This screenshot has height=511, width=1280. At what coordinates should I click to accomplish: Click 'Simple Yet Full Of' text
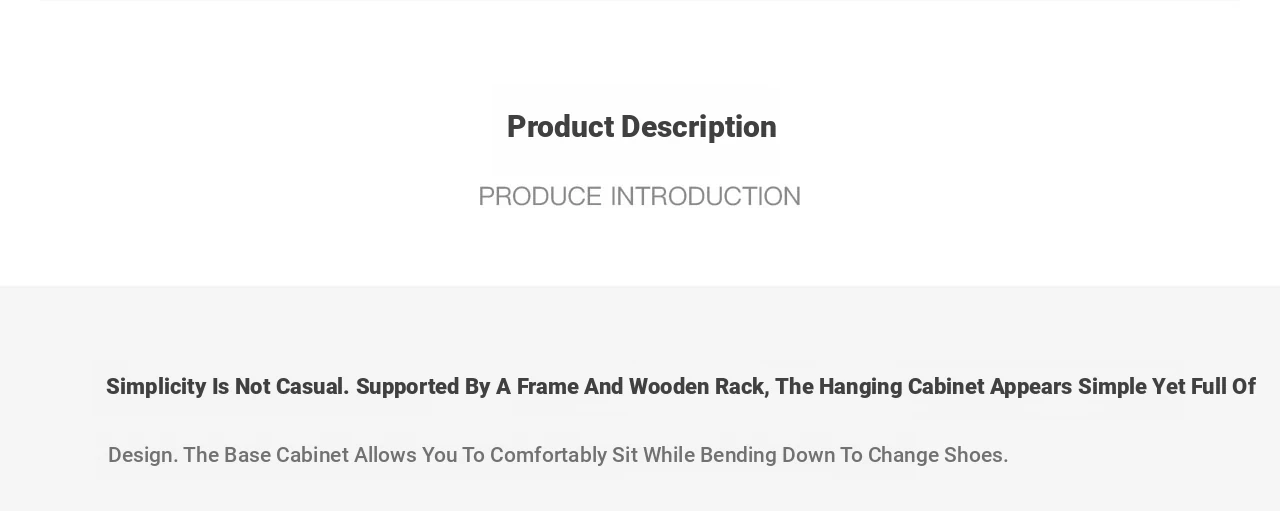1167,387
